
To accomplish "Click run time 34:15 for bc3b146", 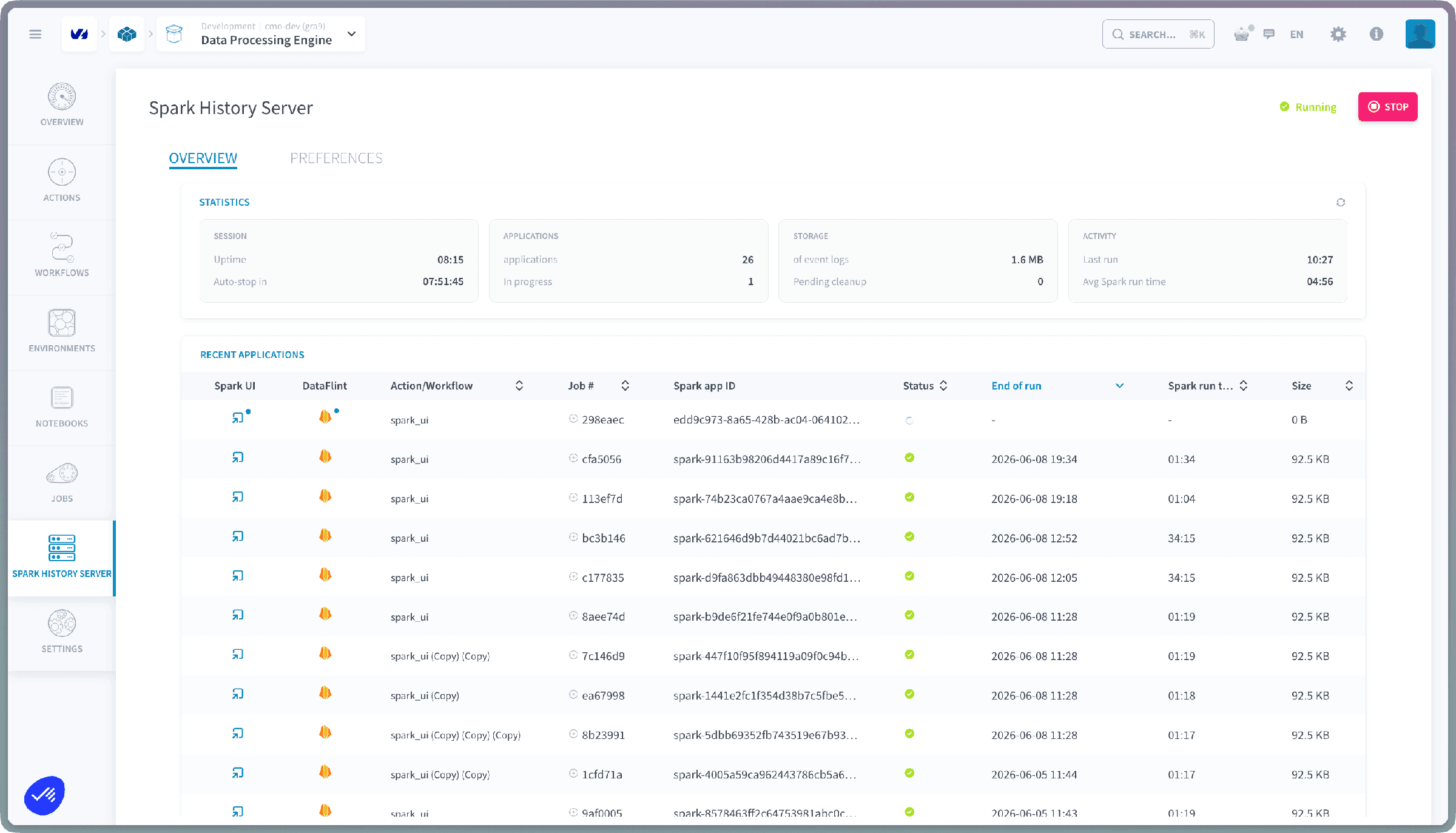I will point(1181,538).
